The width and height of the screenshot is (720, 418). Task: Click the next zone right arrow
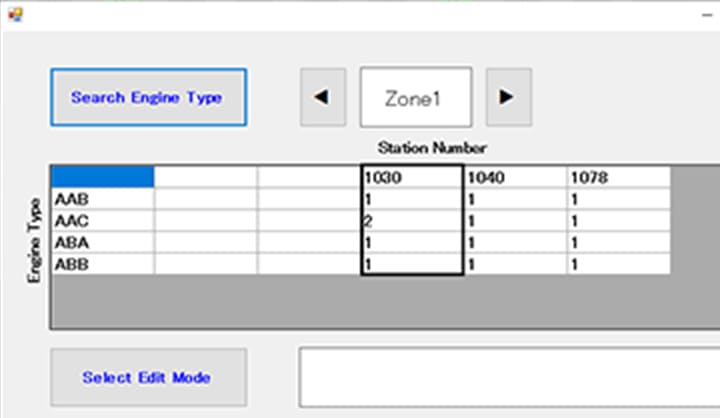click(x=508, y=97)
